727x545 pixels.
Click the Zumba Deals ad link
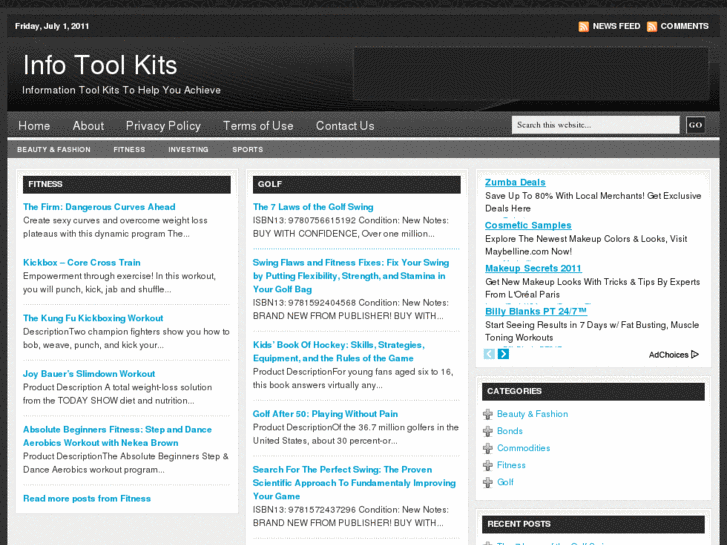tap(515, 182)
